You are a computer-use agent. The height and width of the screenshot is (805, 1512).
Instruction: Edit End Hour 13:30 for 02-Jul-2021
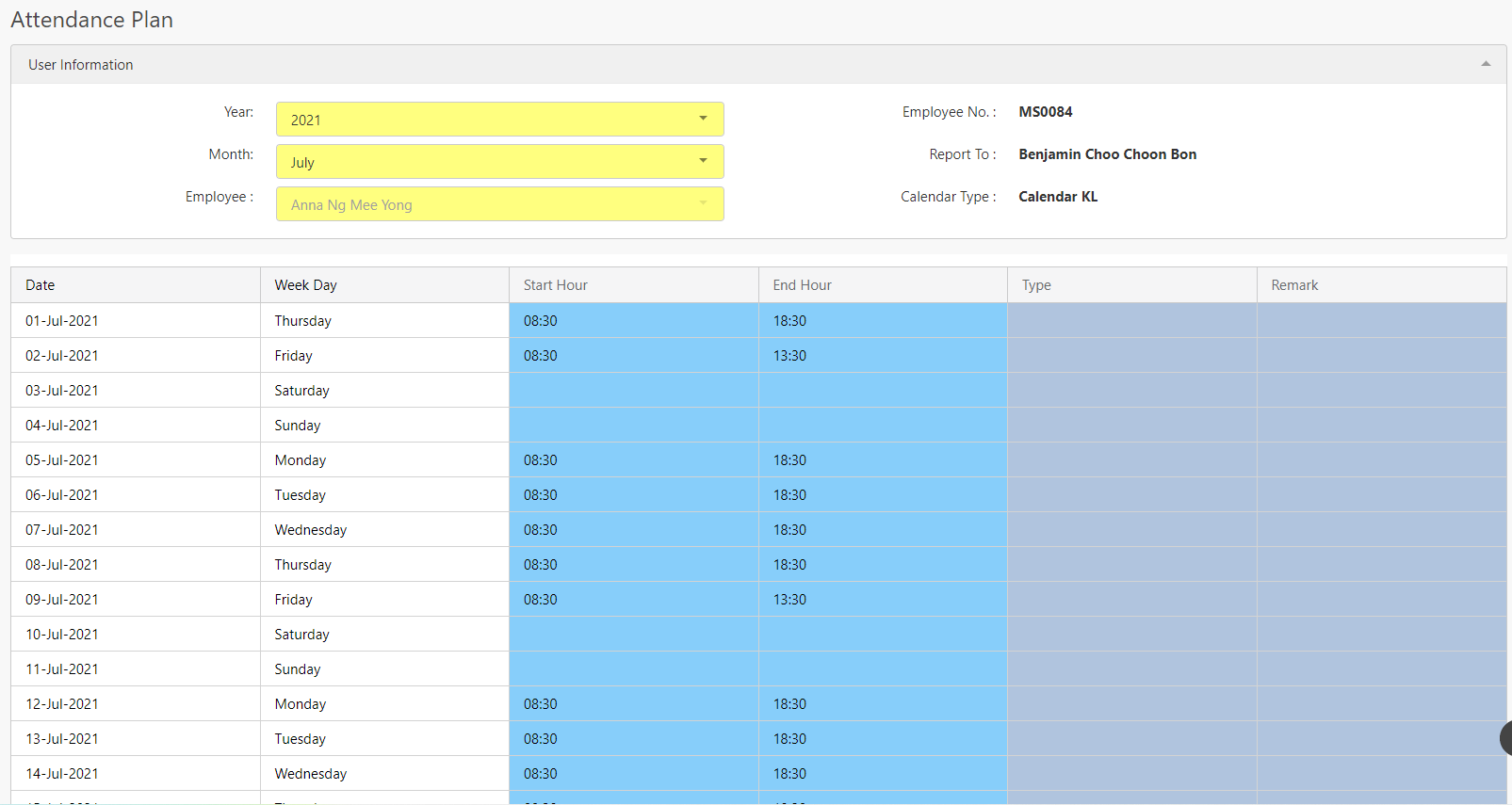pos(883,356)
